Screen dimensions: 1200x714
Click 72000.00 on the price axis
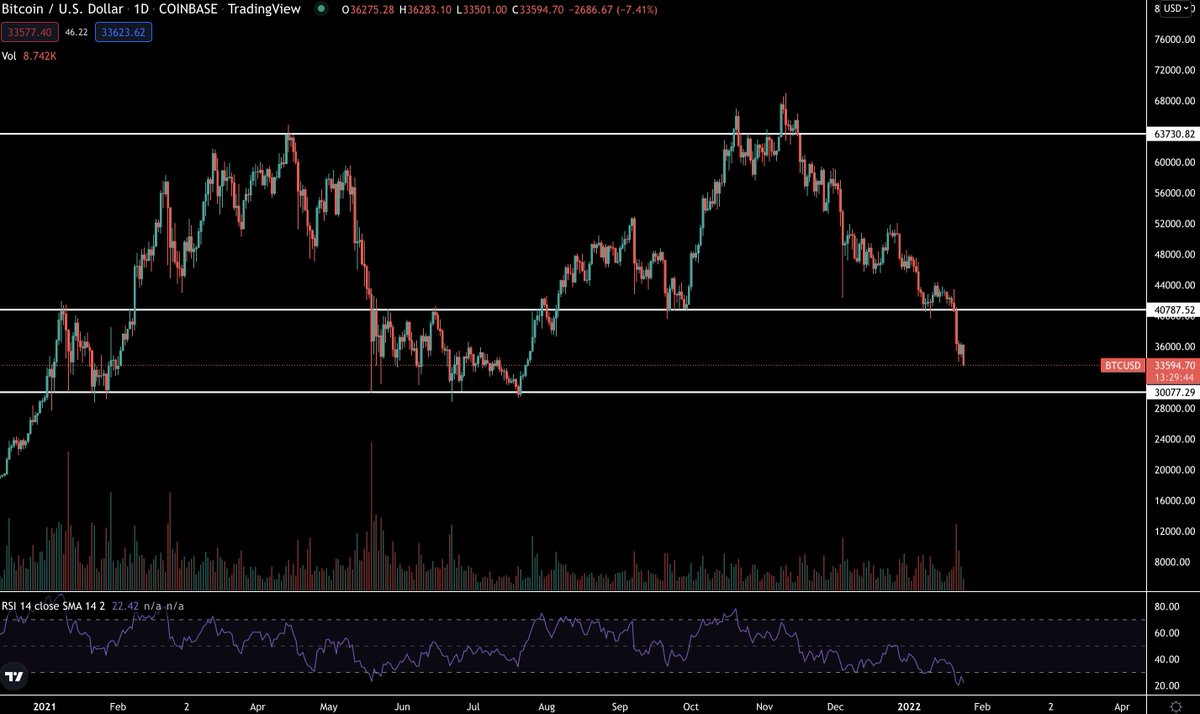[1173, 71]
